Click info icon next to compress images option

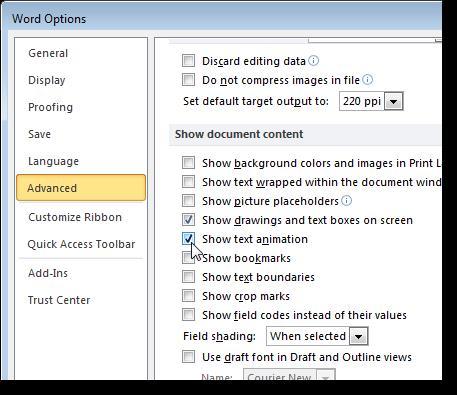coord(367,80)
